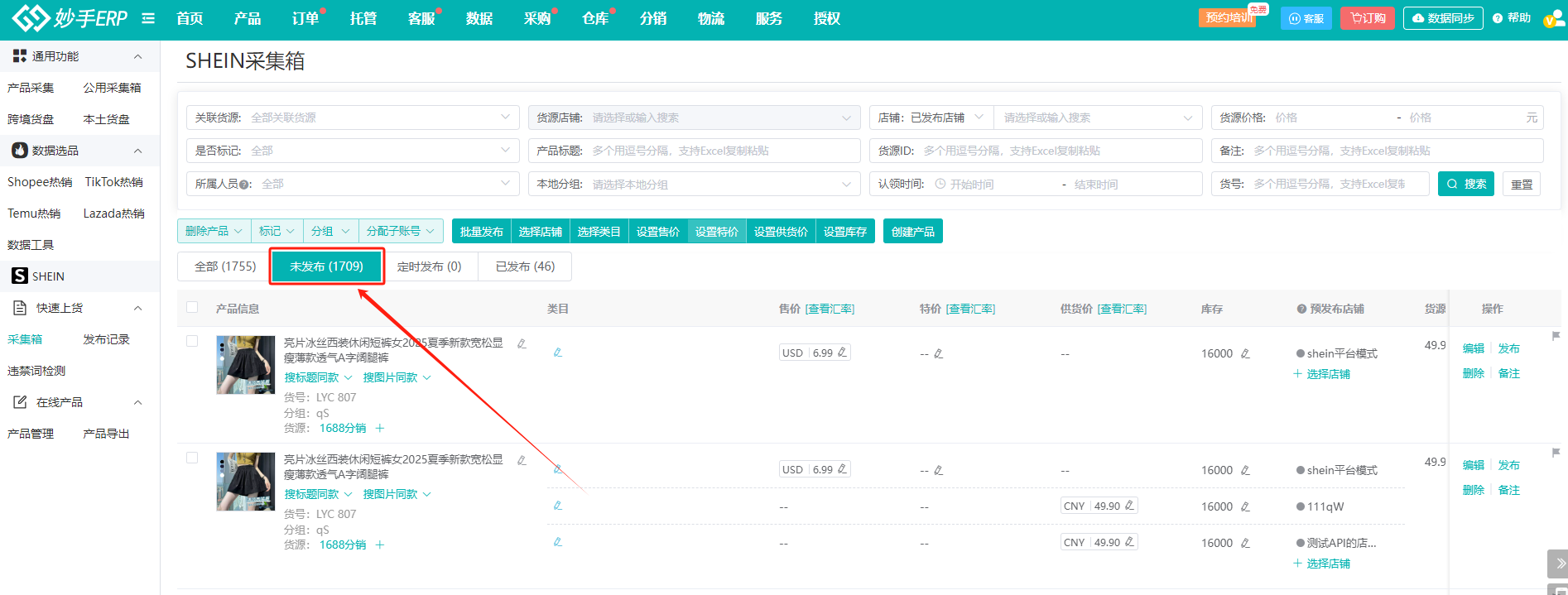This screenshot has height=595, width=1568.
Task: Edit category icon for first product row
Action: [x=558, y=353]
